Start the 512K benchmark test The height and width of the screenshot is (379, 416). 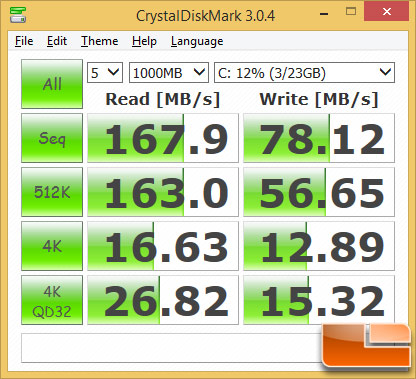point(52,192)
